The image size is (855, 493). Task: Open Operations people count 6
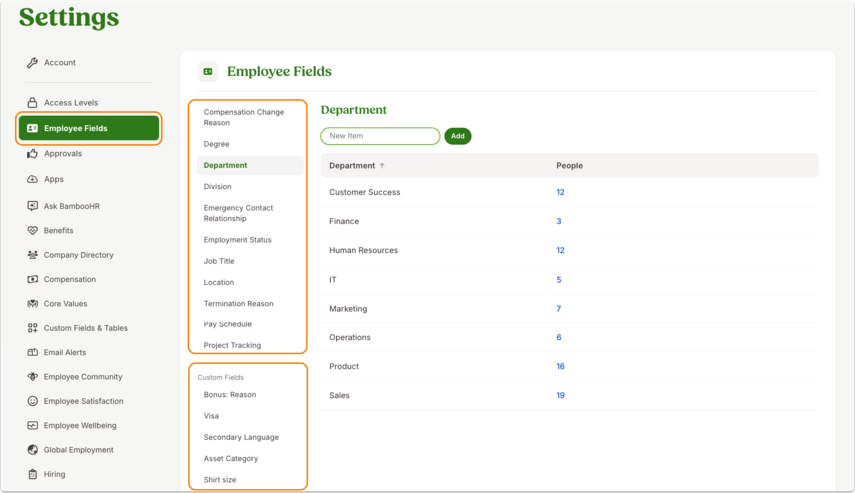pyautogui.click(x=558, y=338)
